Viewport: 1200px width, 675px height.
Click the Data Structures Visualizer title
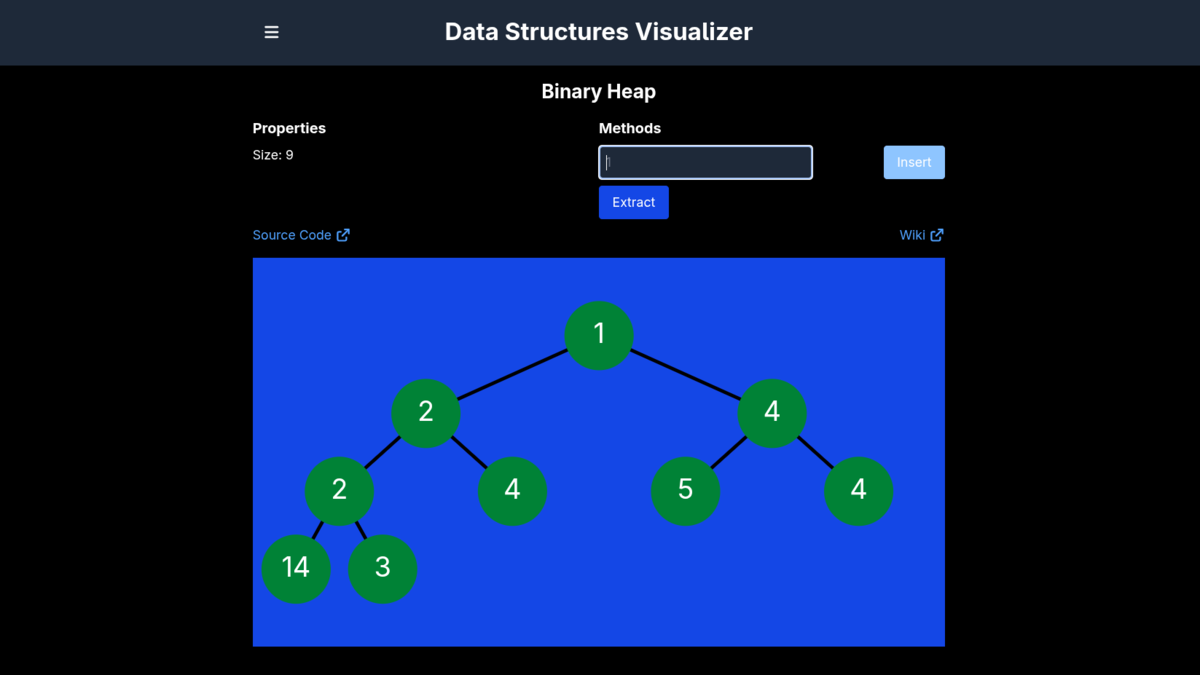click(x=598, y=31)
